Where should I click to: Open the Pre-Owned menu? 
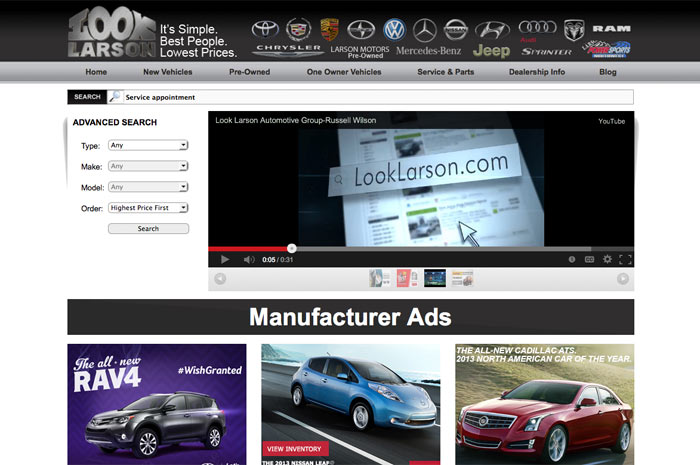(250, 72)
